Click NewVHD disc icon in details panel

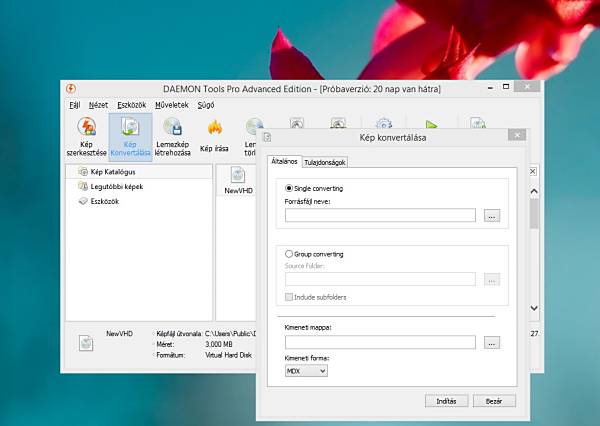(86, 343)
